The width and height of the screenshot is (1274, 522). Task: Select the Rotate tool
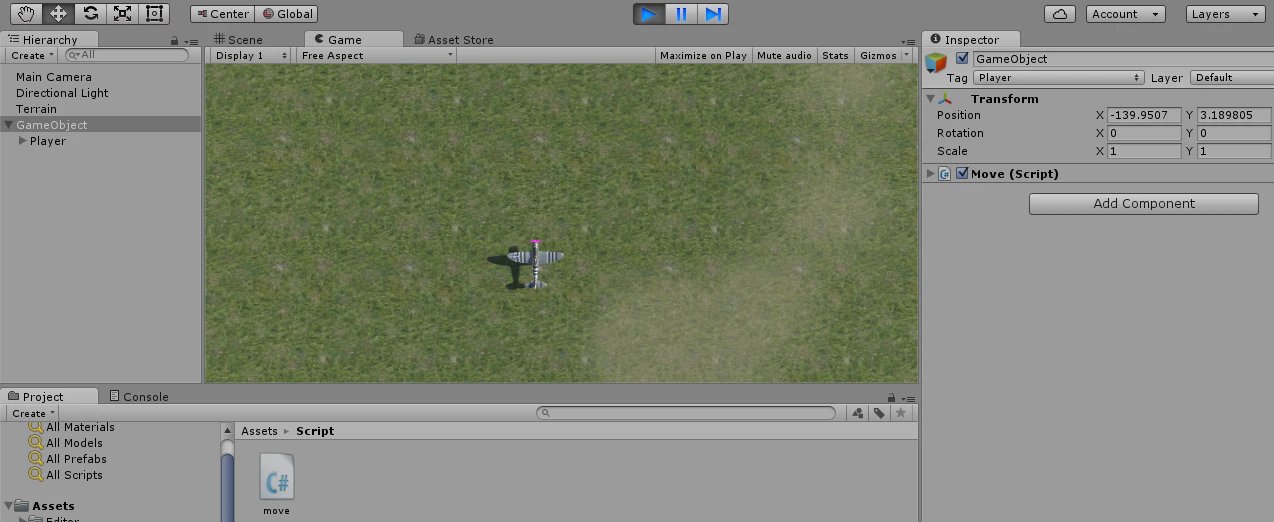pos(90,14)
